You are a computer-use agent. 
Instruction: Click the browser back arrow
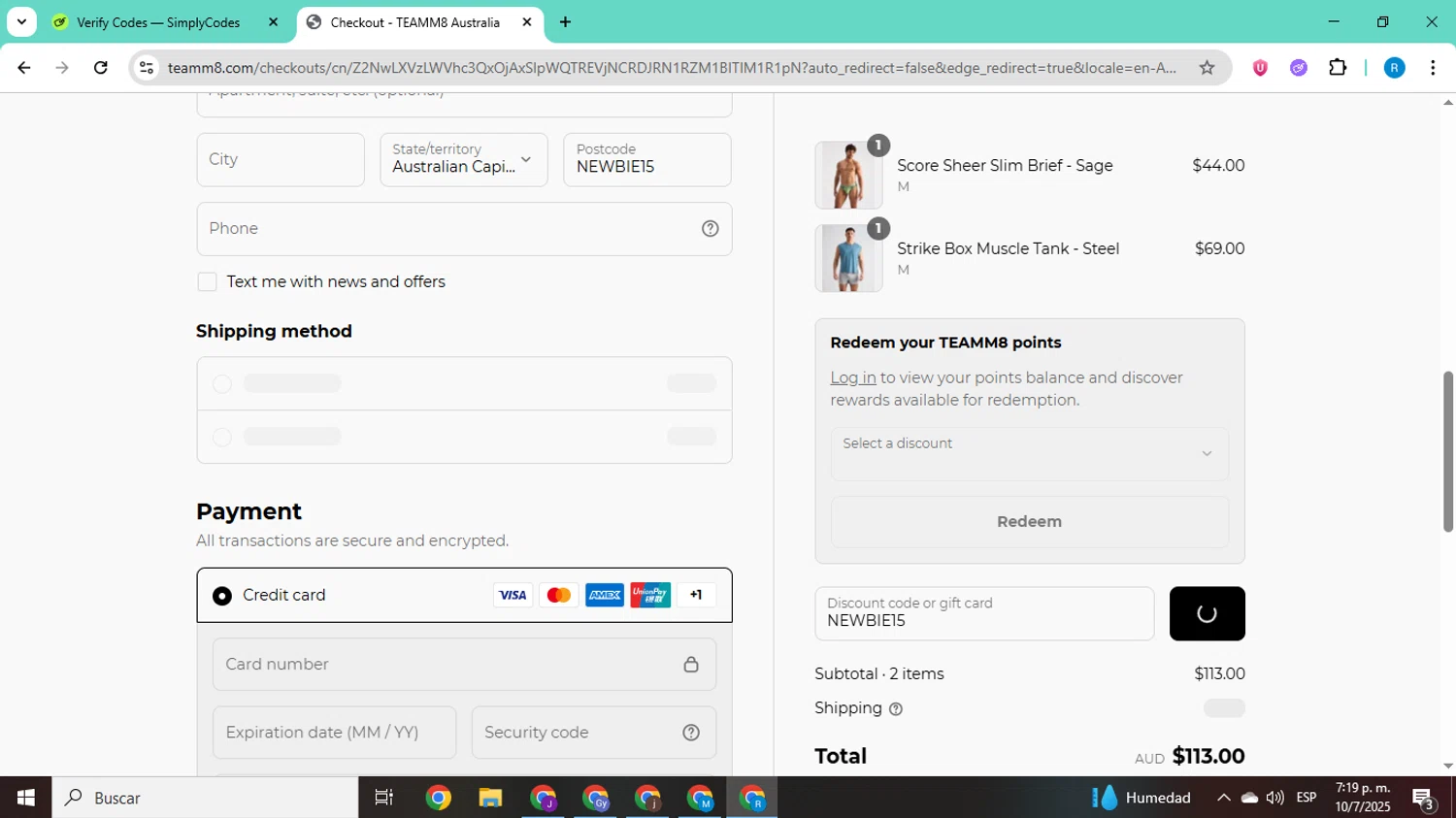[24, 68]
